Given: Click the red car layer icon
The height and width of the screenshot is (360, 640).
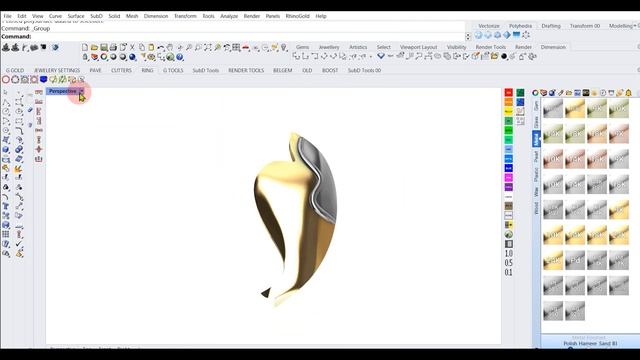Looking at the screenshot, I should [x=246, y=47].
